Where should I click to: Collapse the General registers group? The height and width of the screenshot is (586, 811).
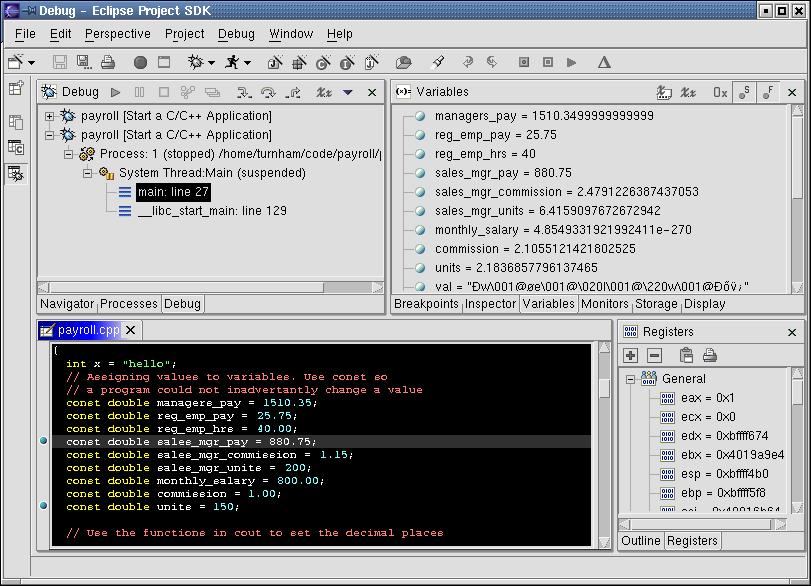coord(630,379)
